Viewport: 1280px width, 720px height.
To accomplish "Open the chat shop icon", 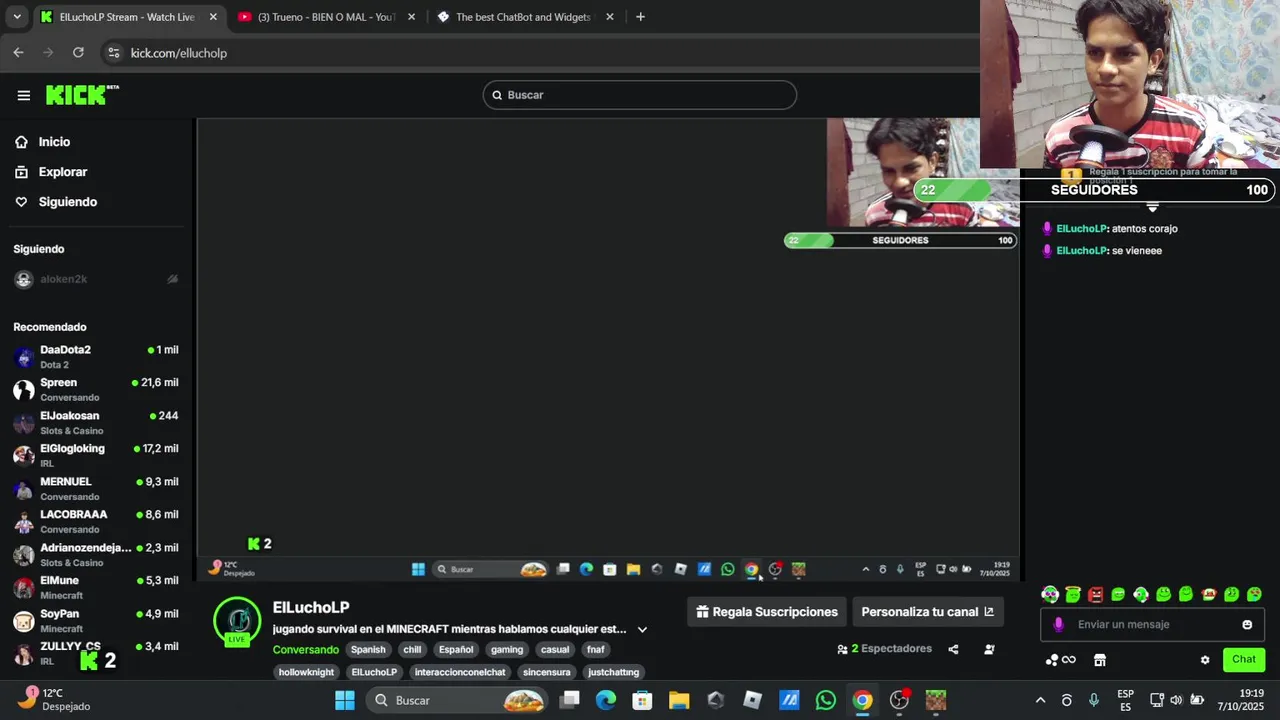I will tap(1100, 660).
